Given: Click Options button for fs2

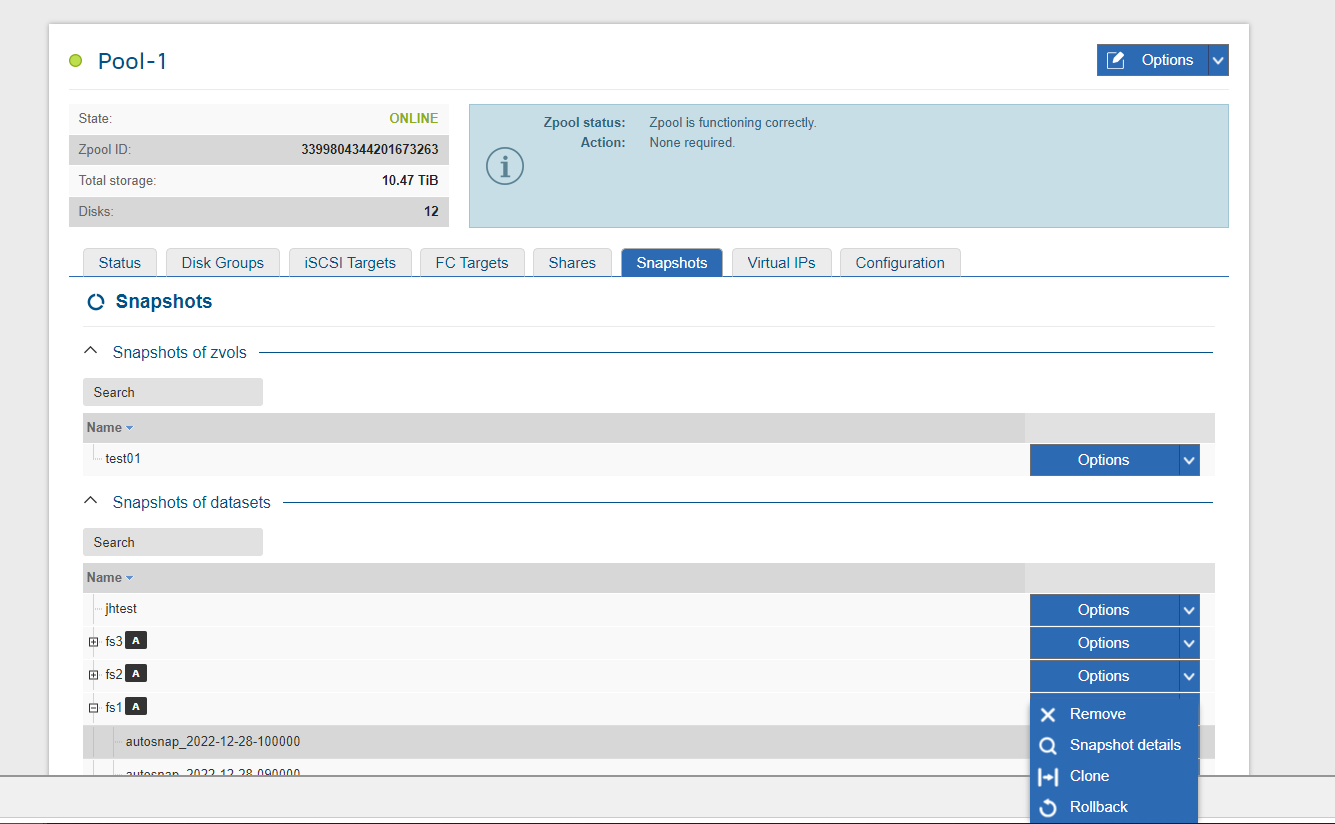Looking at the screenshot, I should [1104, 676].
